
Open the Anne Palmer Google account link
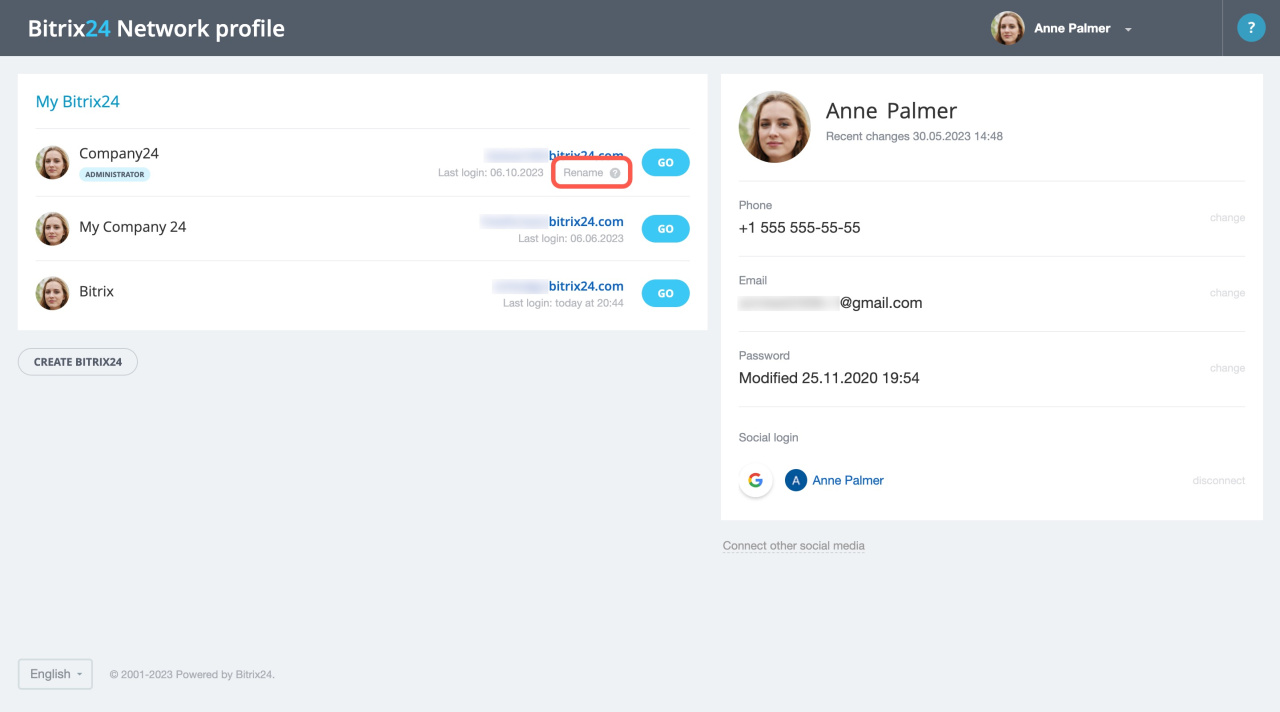click(x=848, y=481)
